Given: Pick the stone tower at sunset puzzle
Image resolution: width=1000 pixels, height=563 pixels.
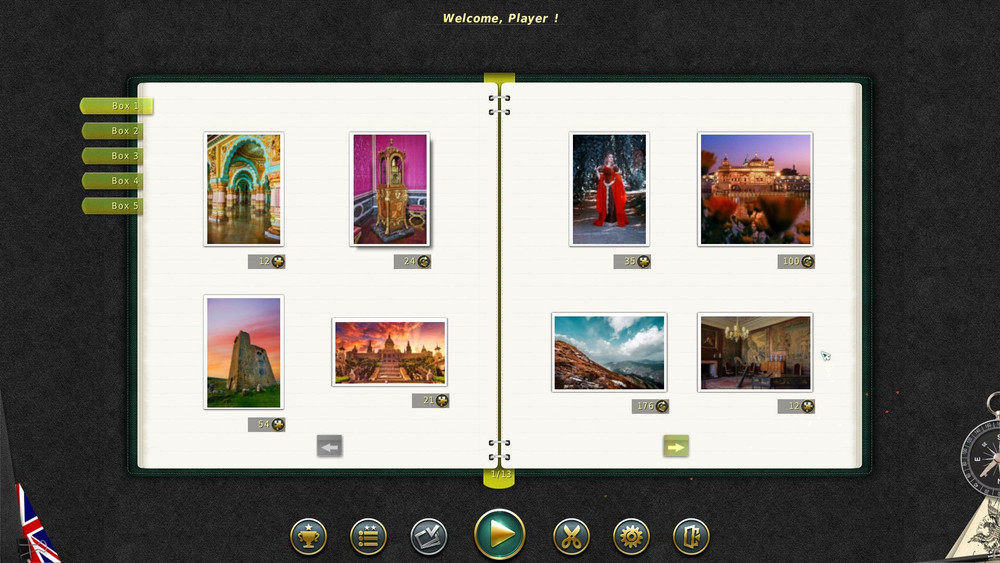Looking at the screenshot, I should (x=243, y=352).
